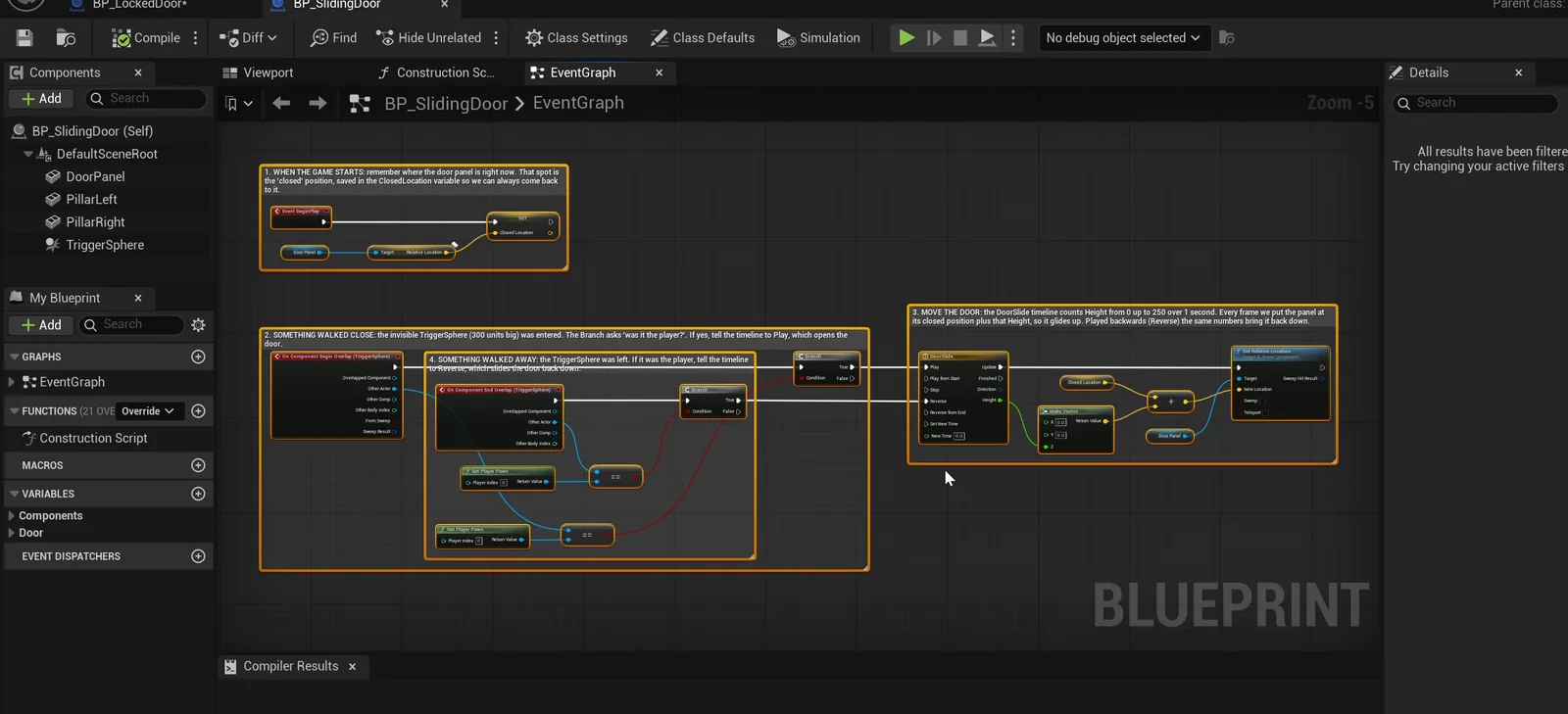
Task: Click the graph forward navigation arrow
Action: pos(318,103)
